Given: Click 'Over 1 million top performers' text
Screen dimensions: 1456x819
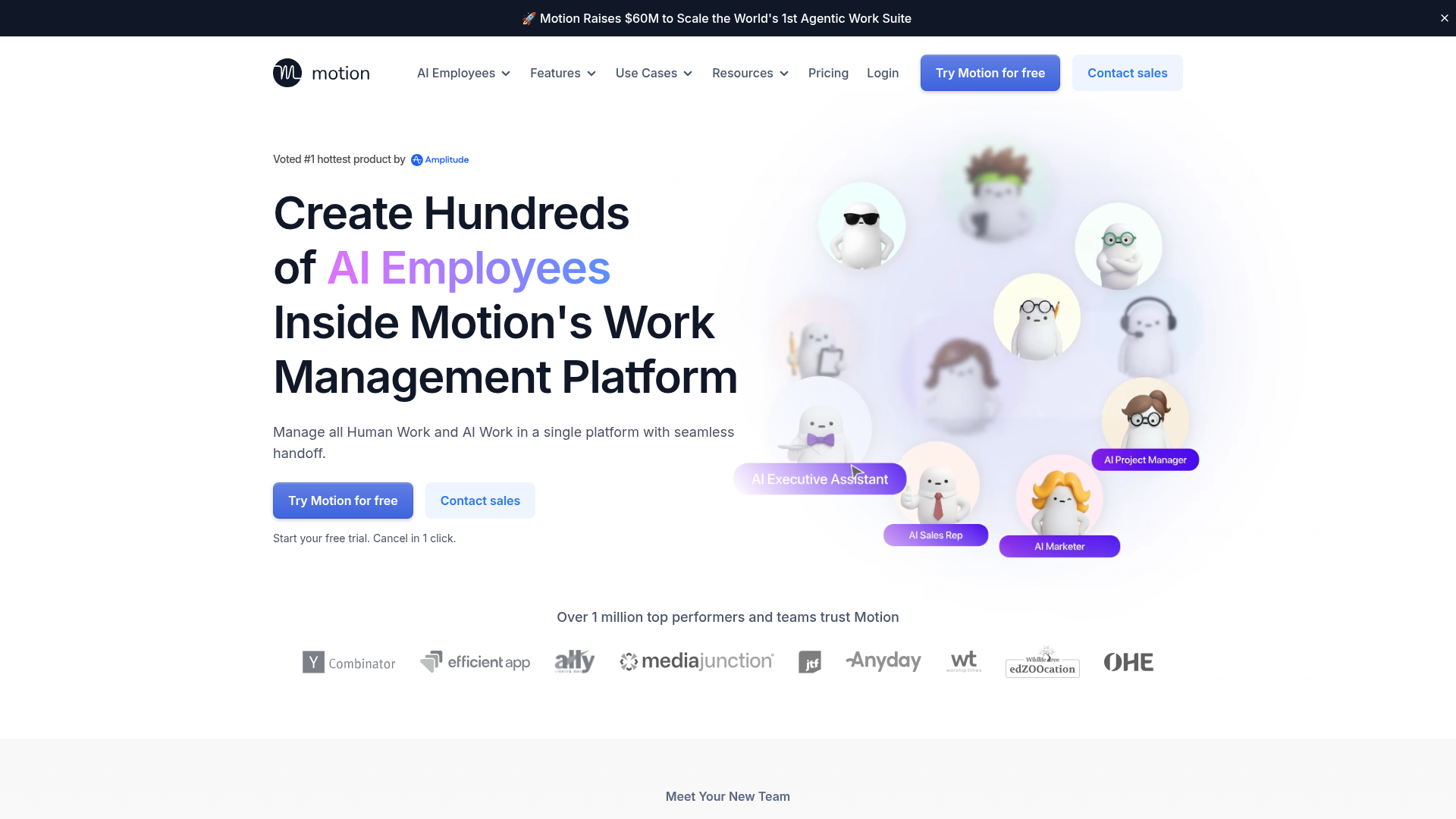Looking at the screenshot, I should (x=728, y=617).
